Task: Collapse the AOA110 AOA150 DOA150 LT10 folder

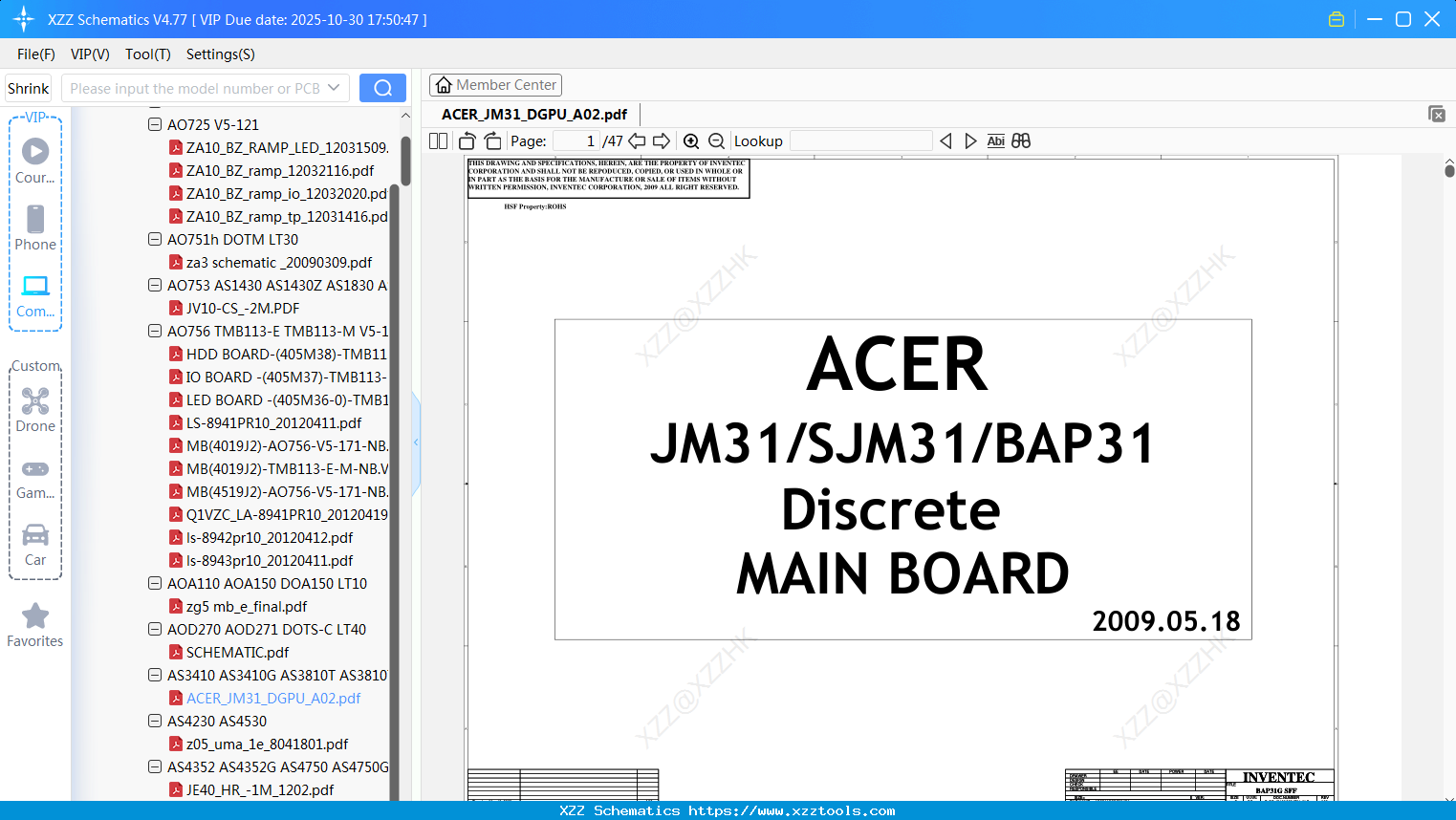Action: 155,583
